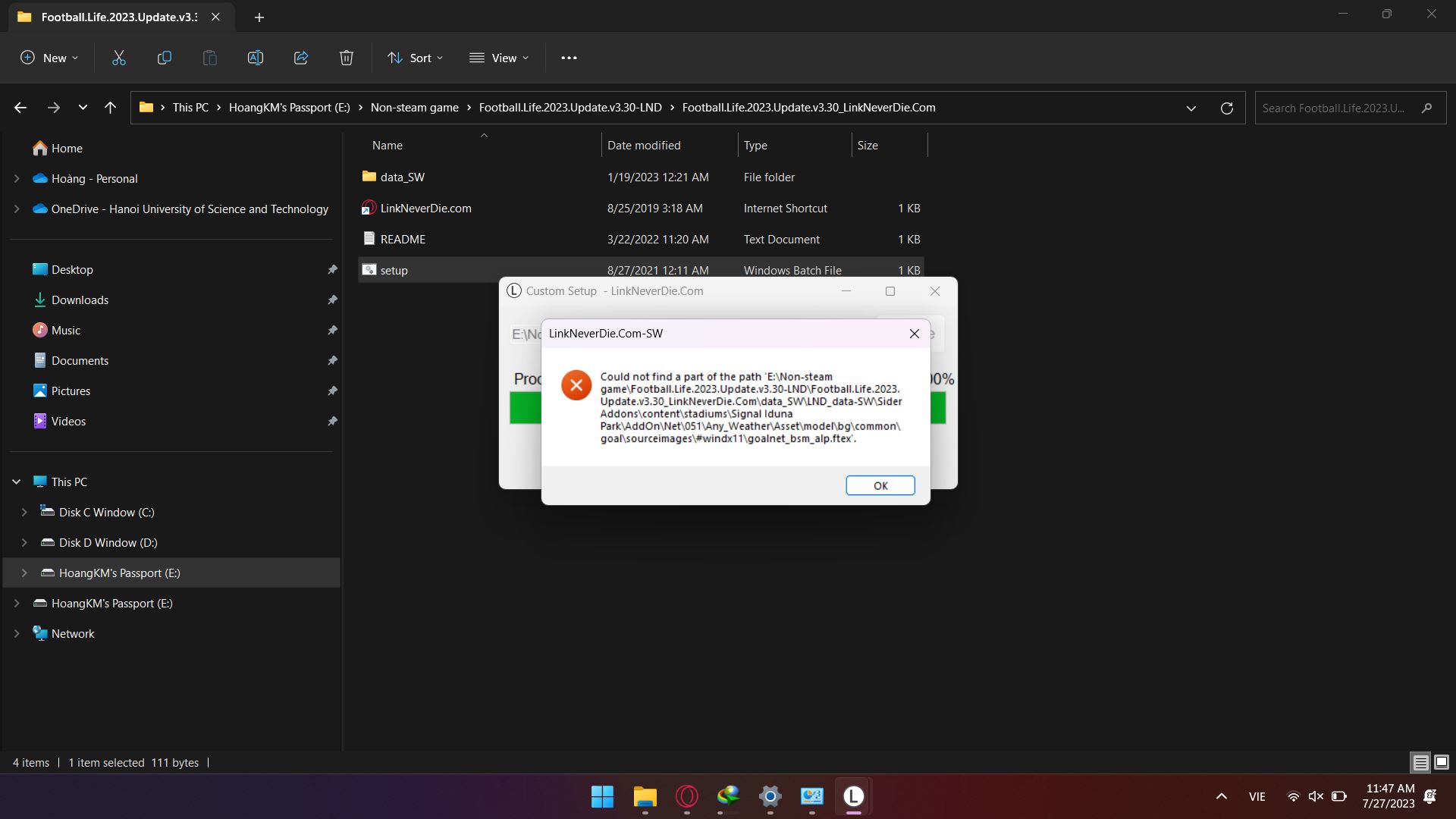Open the data_SW folder
Screen dimensions: 1456x819
(403, 176)
